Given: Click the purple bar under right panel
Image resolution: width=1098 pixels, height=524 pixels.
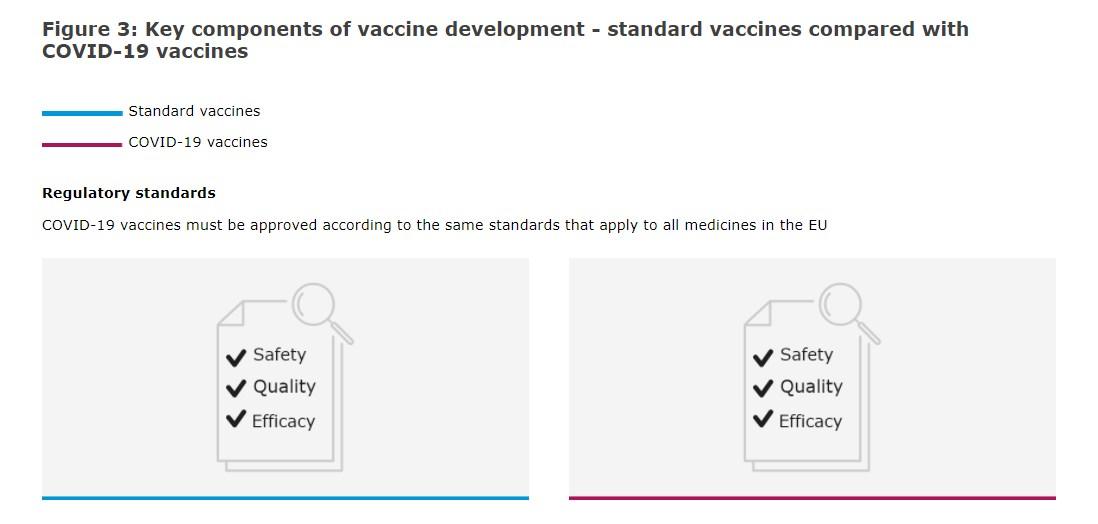Looking at the screenshot, I should 812,498.
